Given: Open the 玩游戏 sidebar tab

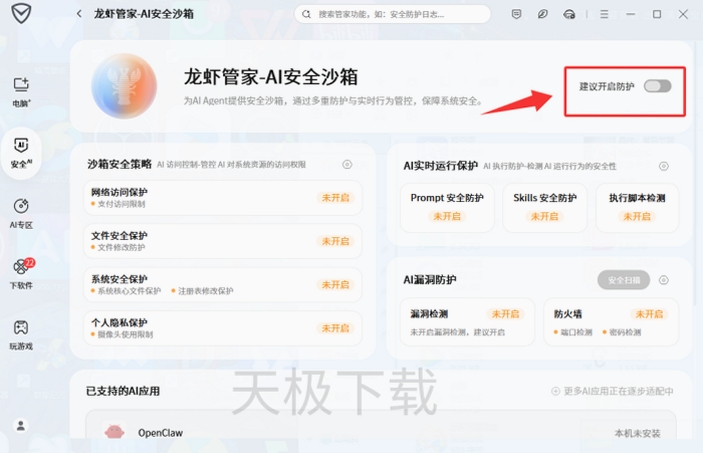Looking at the screenshot, I should pyautogui.click(x=21, y=335).
